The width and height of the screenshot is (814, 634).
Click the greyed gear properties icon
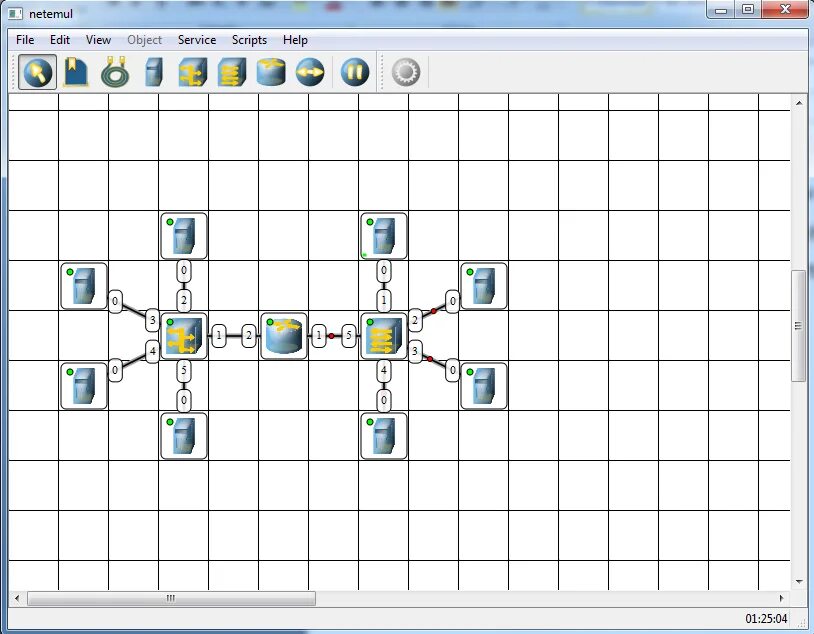tap(406, 72)
